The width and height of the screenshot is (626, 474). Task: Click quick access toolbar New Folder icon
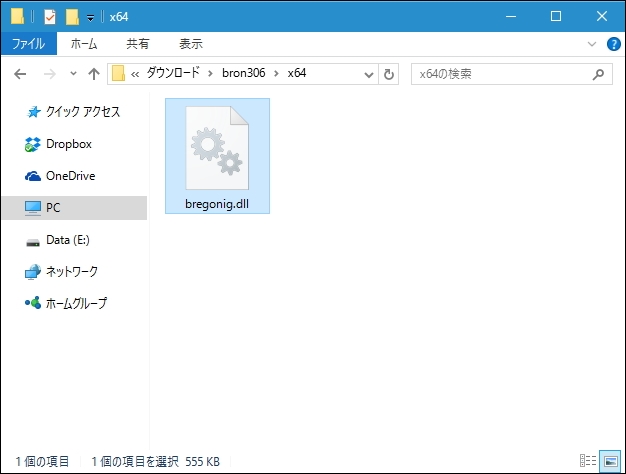(72, 17)
